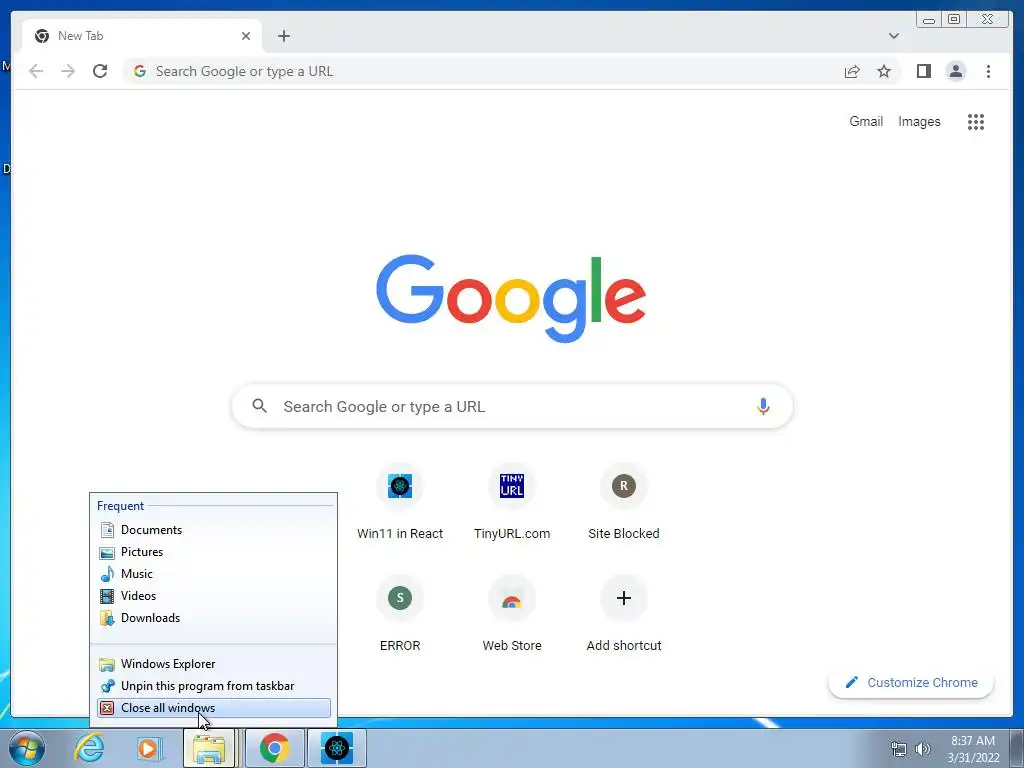Open the Chrome three-dot menu
This screenshot has height=768, width=1024.
pyautogui.click(x=988, y=71)
